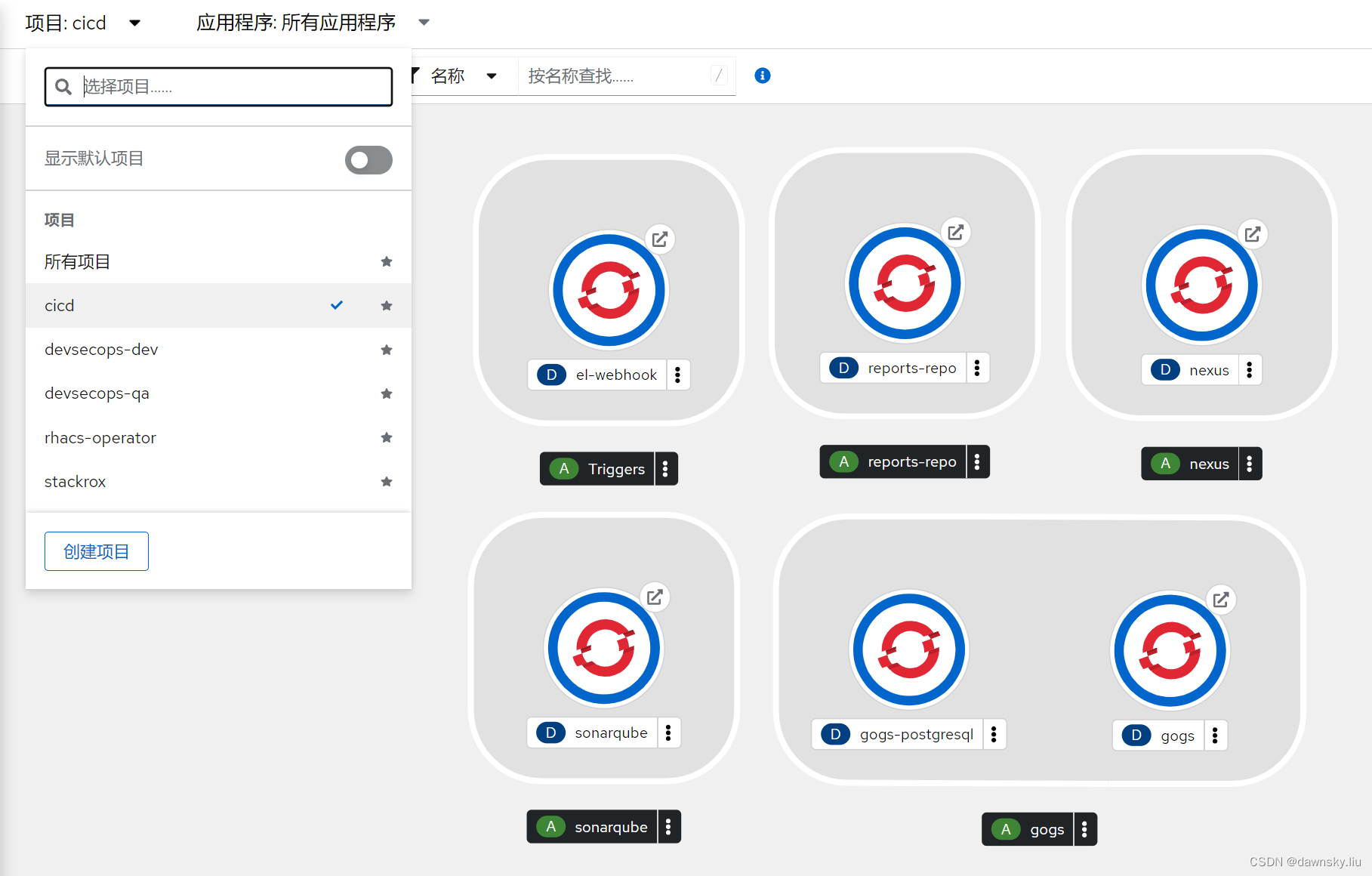Open kebab menu for reports-repo deployment
Screen dimensions: 1372x876
click(x=977, y=368)
